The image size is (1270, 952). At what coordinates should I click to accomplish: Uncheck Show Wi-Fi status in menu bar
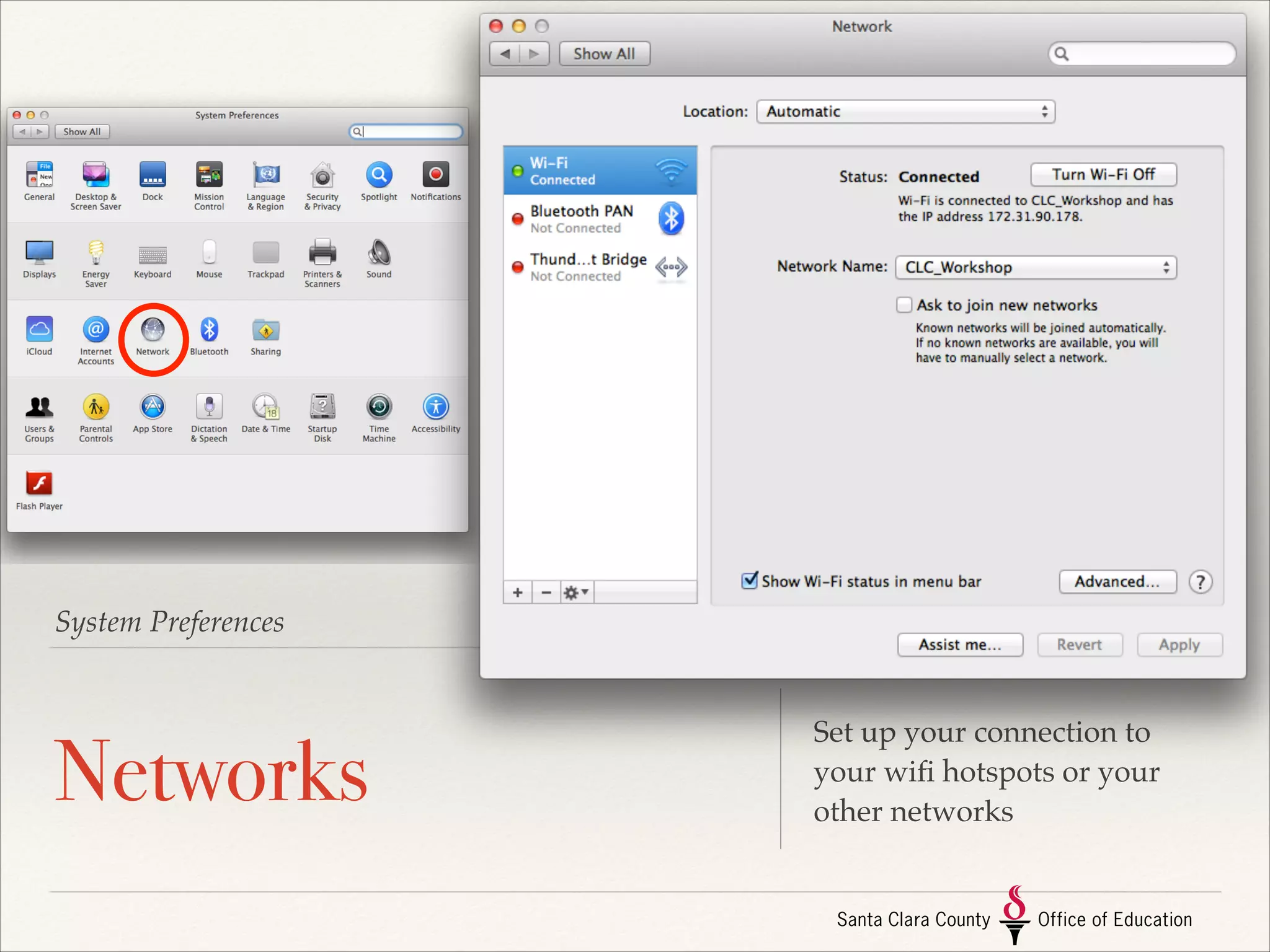coord(750,581)
